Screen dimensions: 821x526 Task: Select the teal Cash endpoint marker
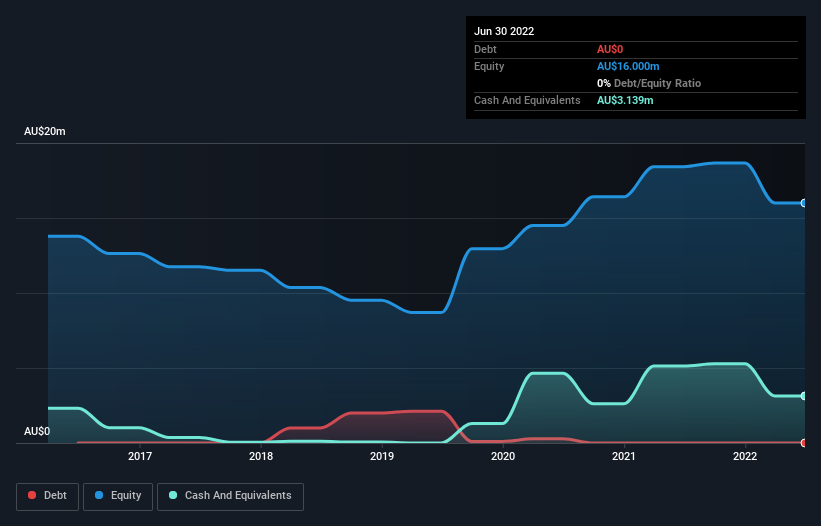804,396
